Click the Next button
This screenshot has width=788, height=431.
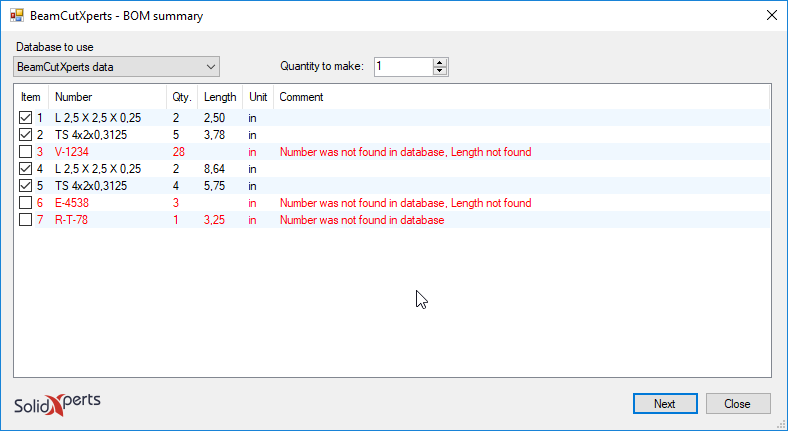[x=665, y=404]
